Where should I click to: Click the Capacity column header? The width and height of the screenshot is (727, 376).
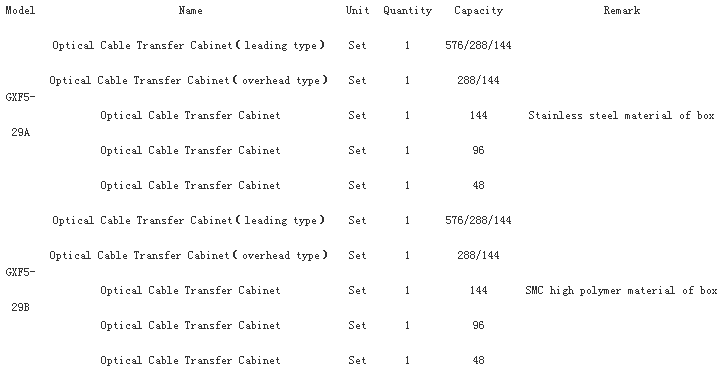click(x=478, y=11)
